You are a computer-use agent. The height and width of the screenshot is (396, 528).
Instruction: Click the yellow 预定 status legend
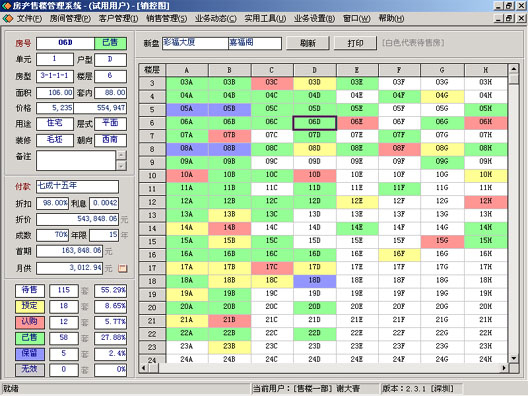click(x=30, y=306)
